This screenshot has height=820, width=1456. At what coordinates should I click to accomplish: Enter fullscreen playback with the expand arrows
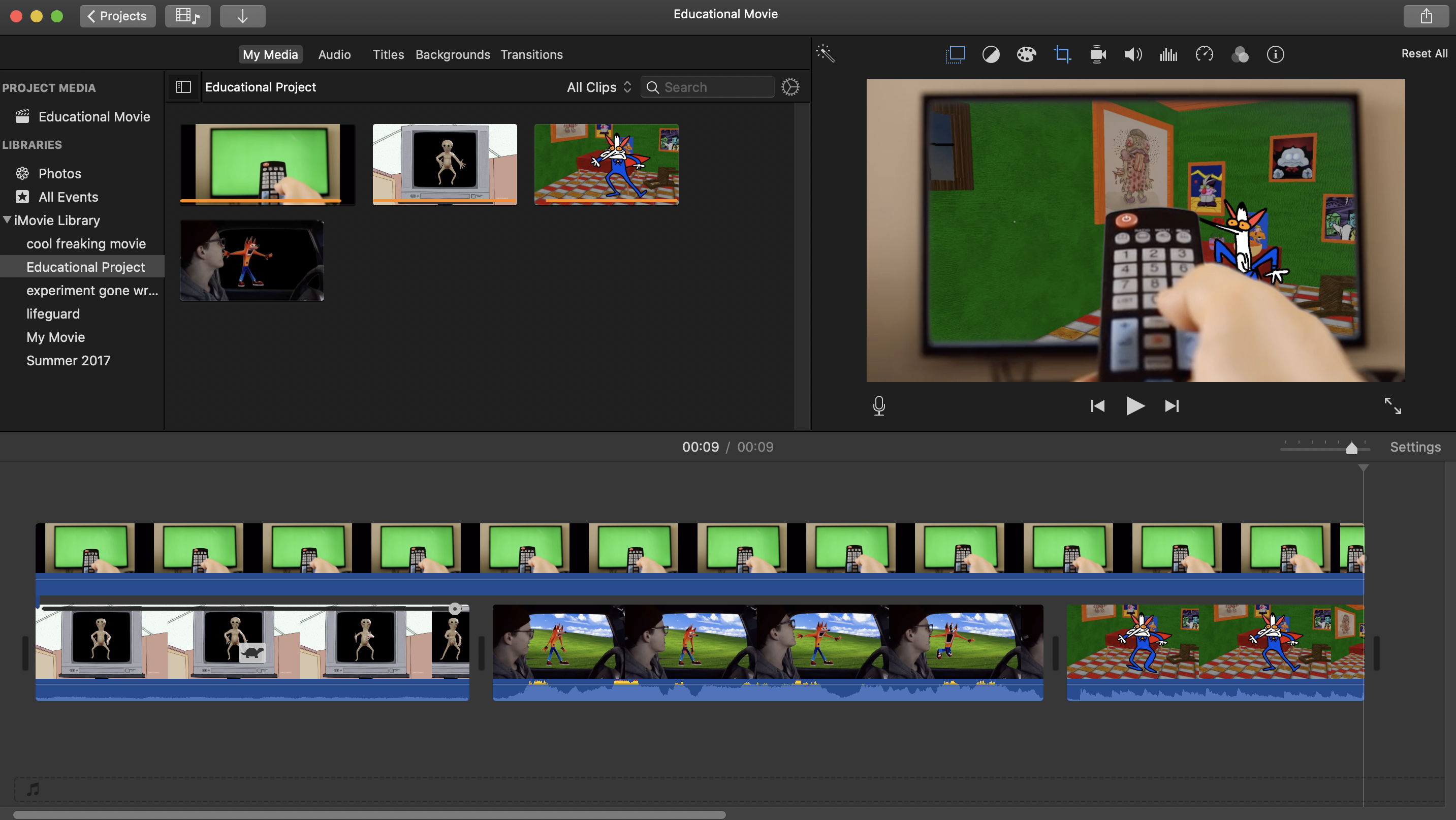point(1392,406)
